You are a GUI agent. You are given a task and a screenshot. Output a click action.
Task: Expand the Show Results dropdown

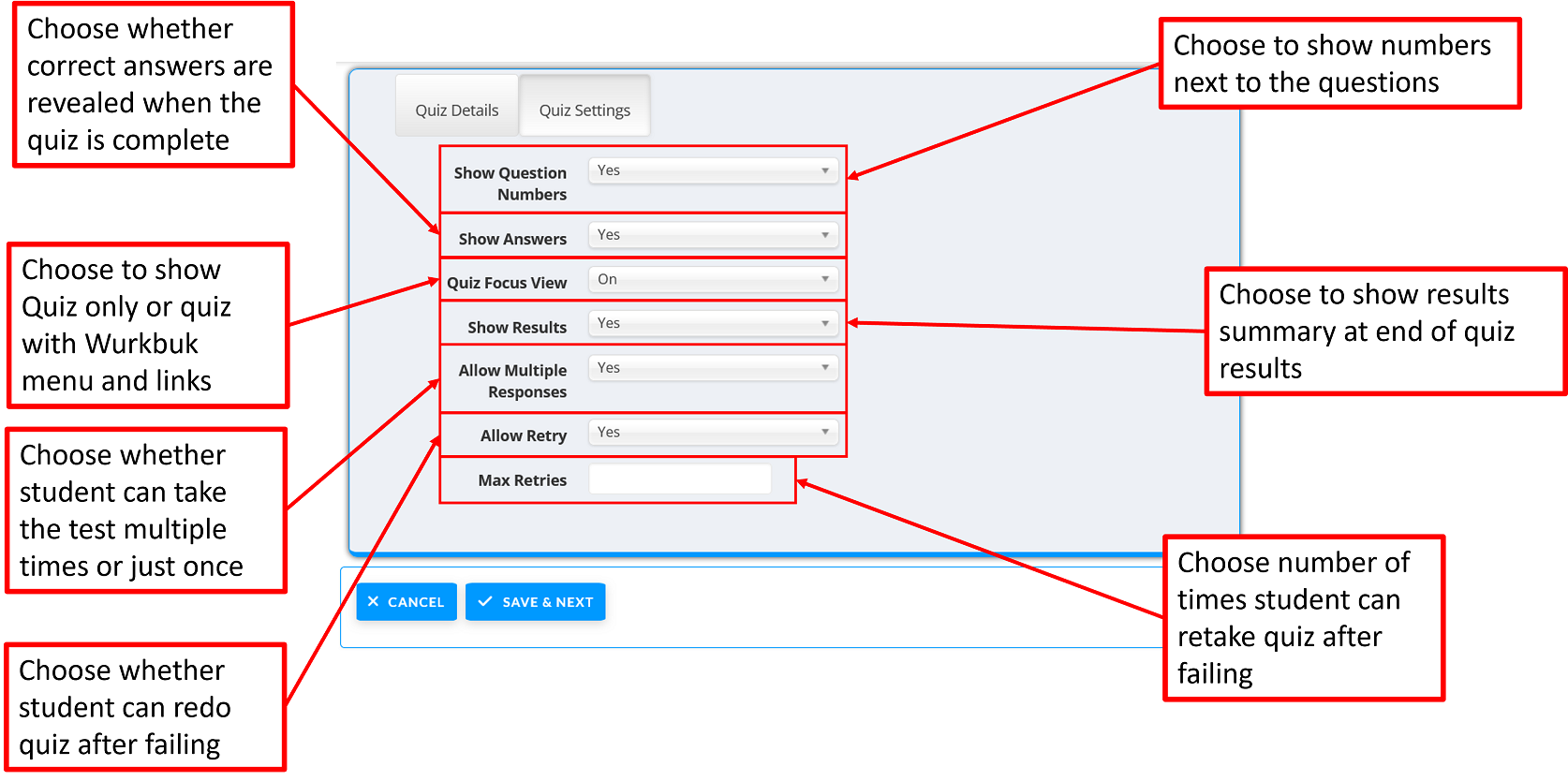tap(713, 323)
